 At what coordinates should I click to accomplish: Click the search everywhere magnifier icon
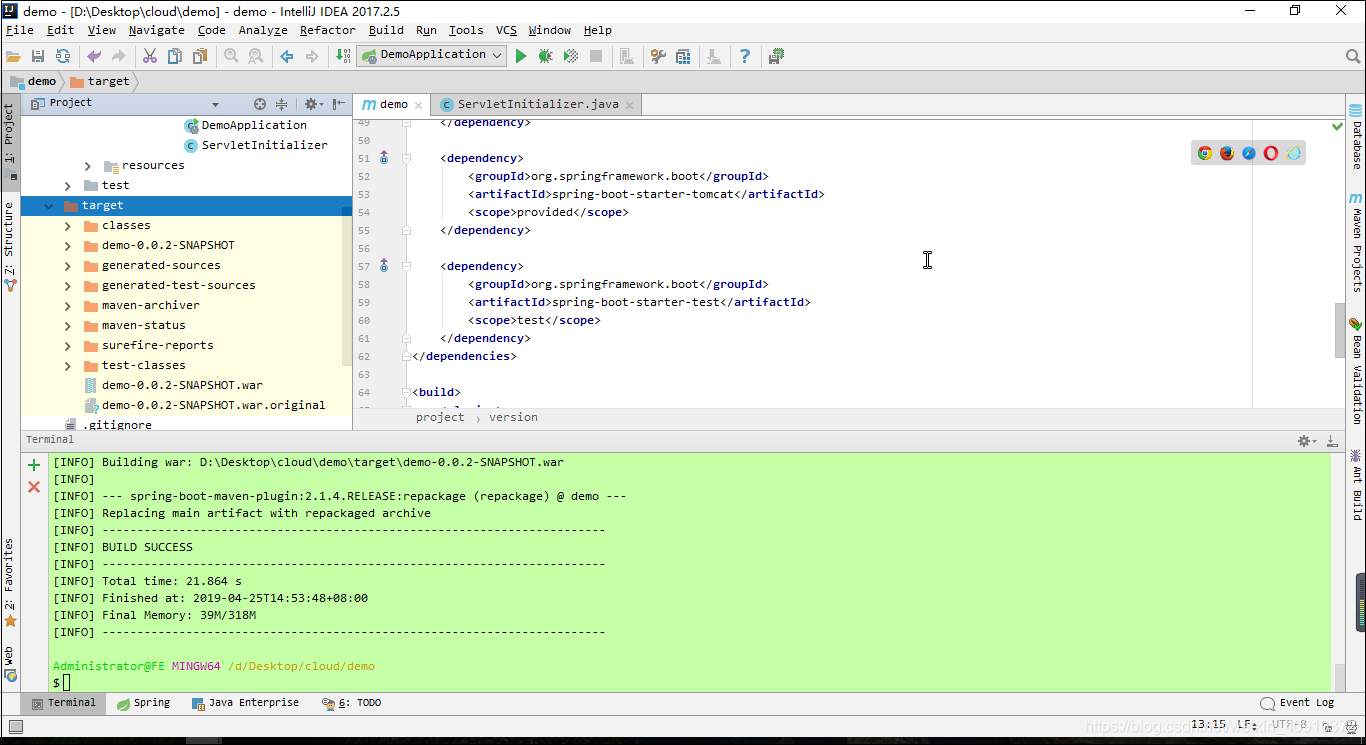[x=1352, y=56]
